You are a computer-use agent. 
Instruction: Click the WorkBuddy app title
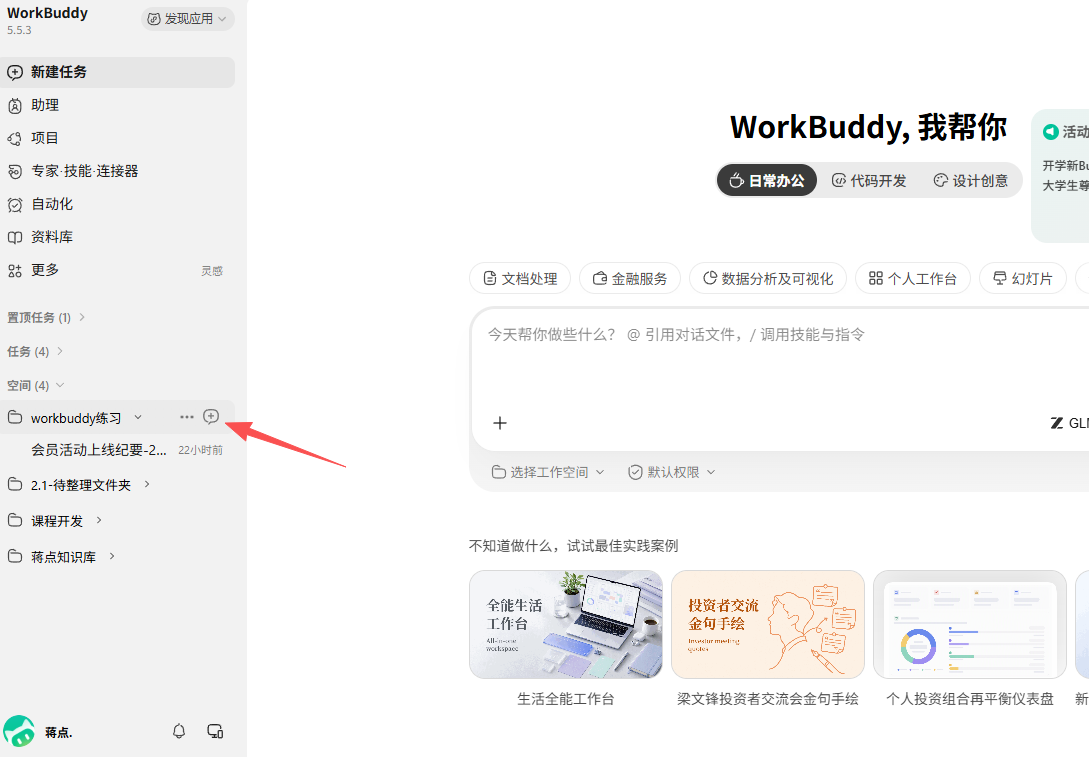pyautogui.click(x=47, y=13)
